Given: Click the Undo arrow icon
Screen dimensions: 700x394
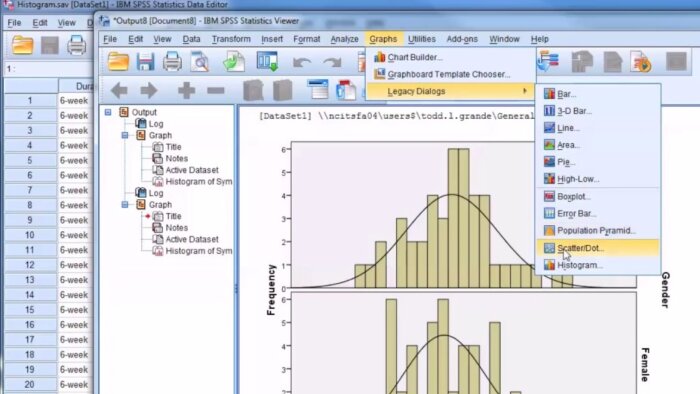Looking at the screenshot, I should 302,62.
